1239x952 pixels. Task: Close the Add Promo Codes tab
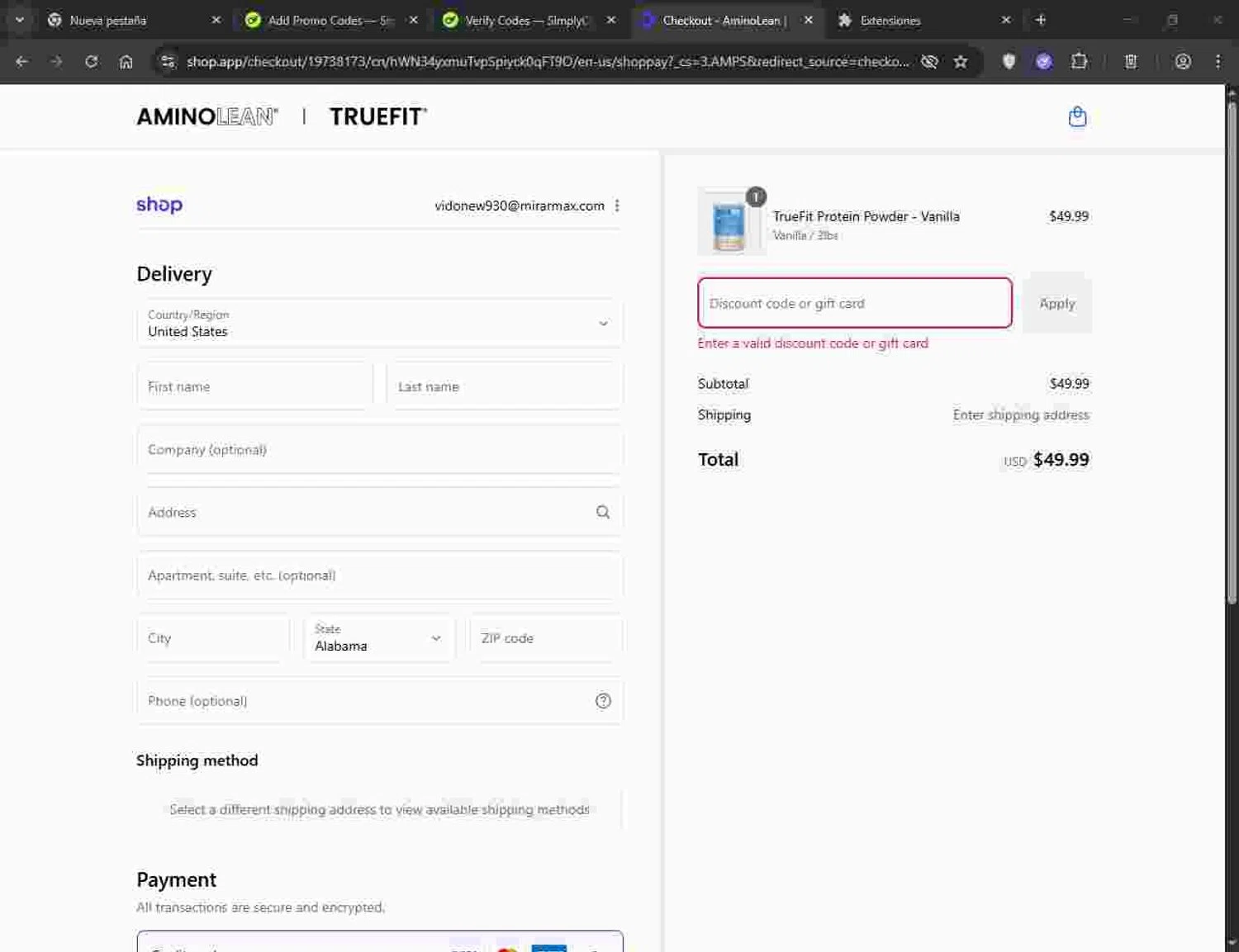[x=413, y=20]
